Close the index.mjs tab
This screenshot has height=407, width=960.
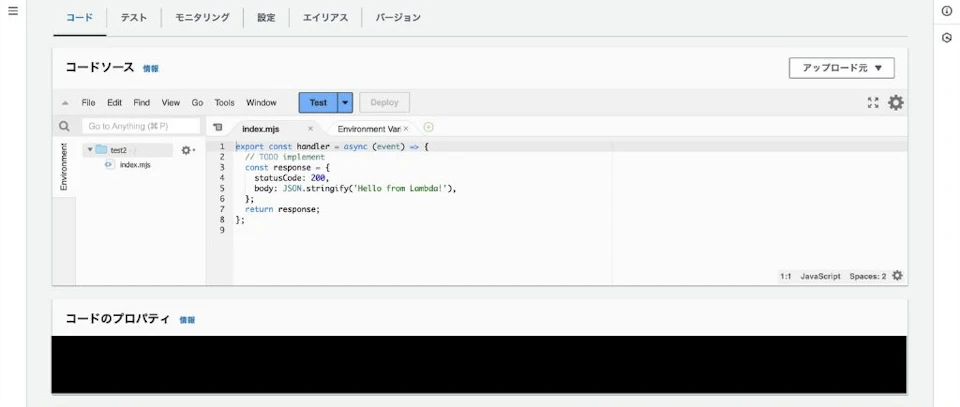pos(310,129)
